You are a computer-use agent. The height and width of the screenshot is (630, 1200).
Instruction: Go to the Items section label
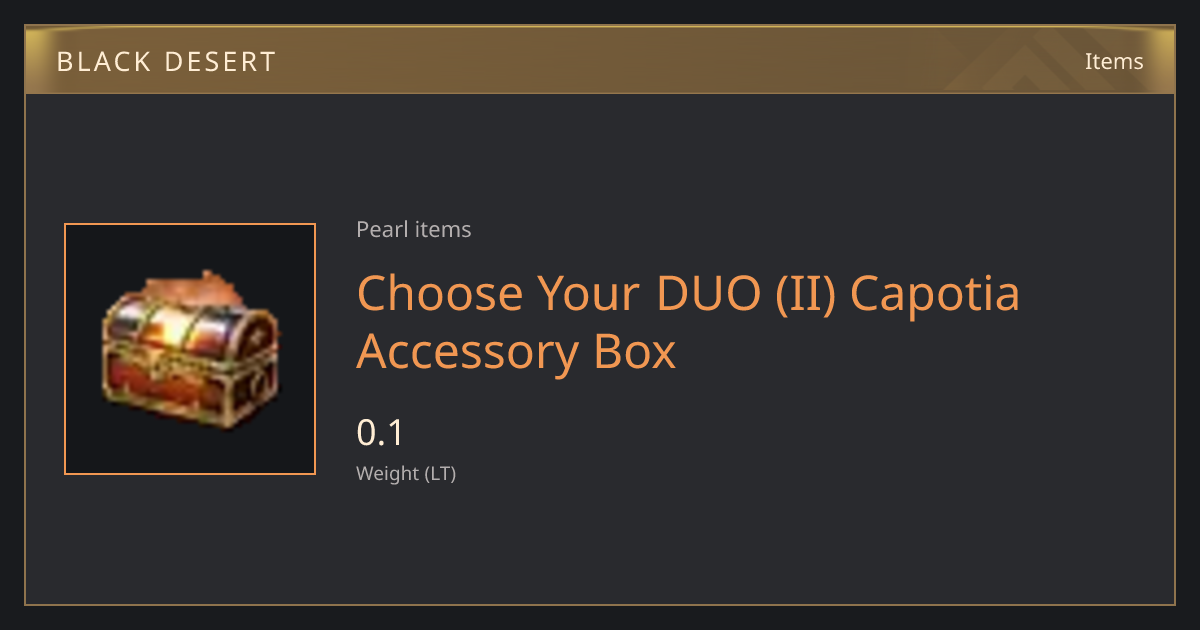click(1114, 61)
